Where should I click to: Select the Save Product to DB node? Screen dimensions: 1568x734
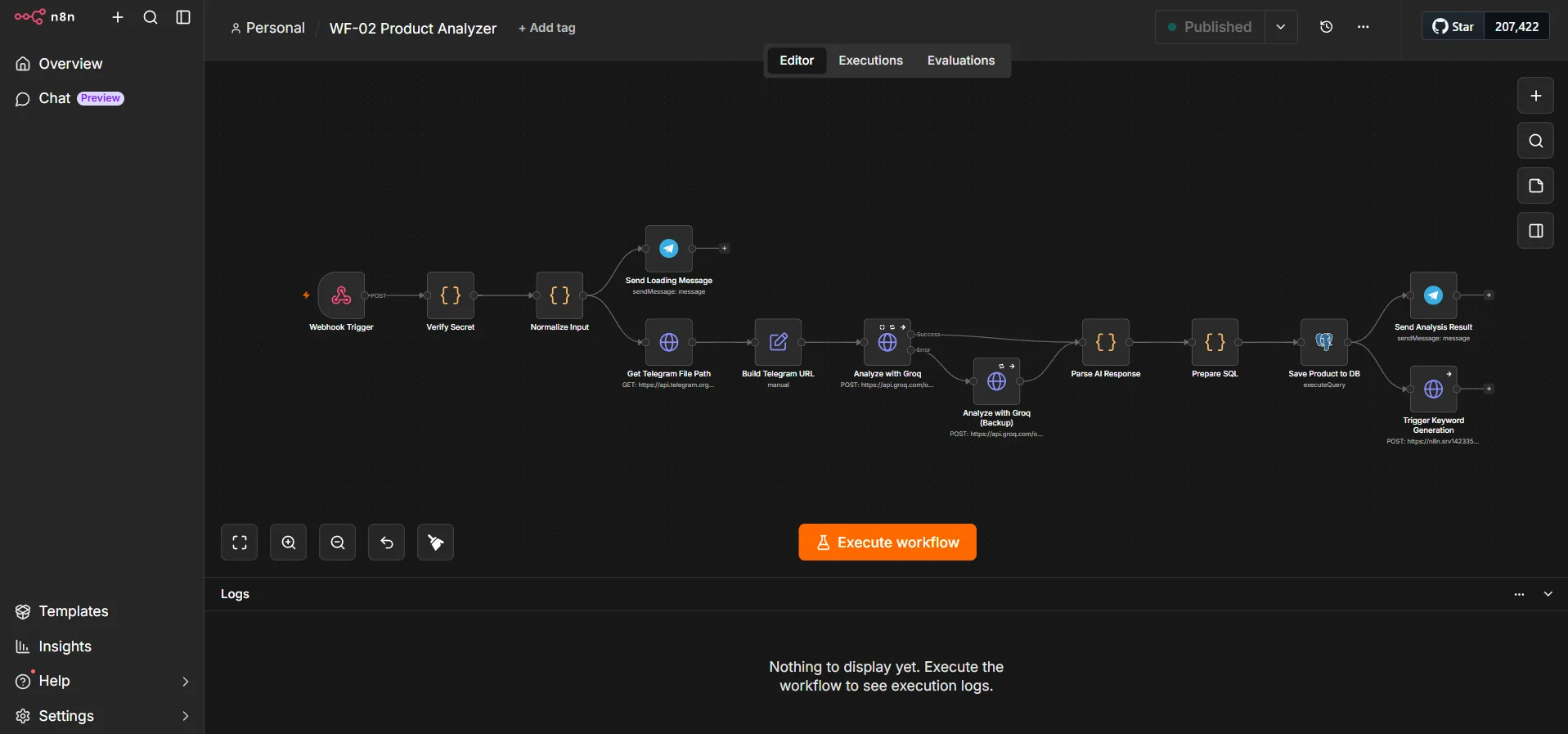1324,342
